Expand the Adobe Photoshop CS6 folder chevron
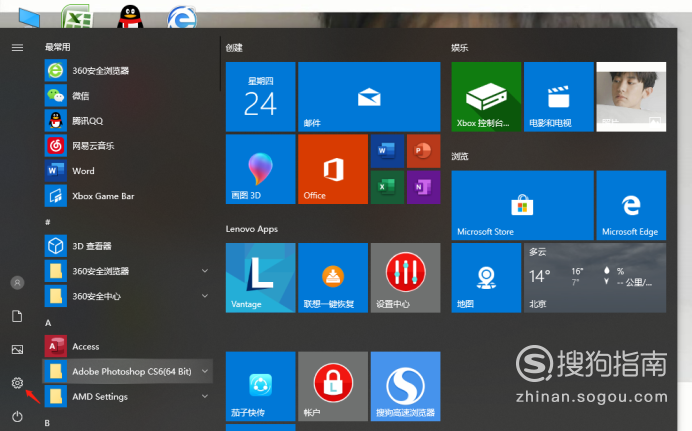 pos(205,371)
